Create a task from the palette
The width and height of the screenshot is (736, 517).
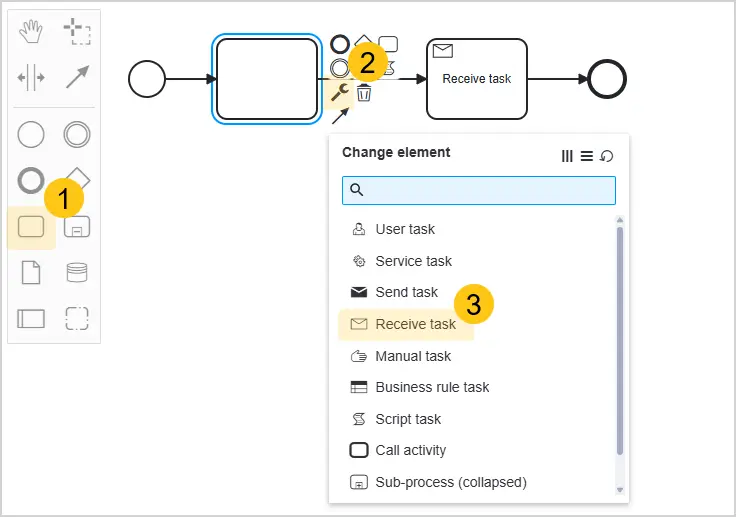click(31, 227)
